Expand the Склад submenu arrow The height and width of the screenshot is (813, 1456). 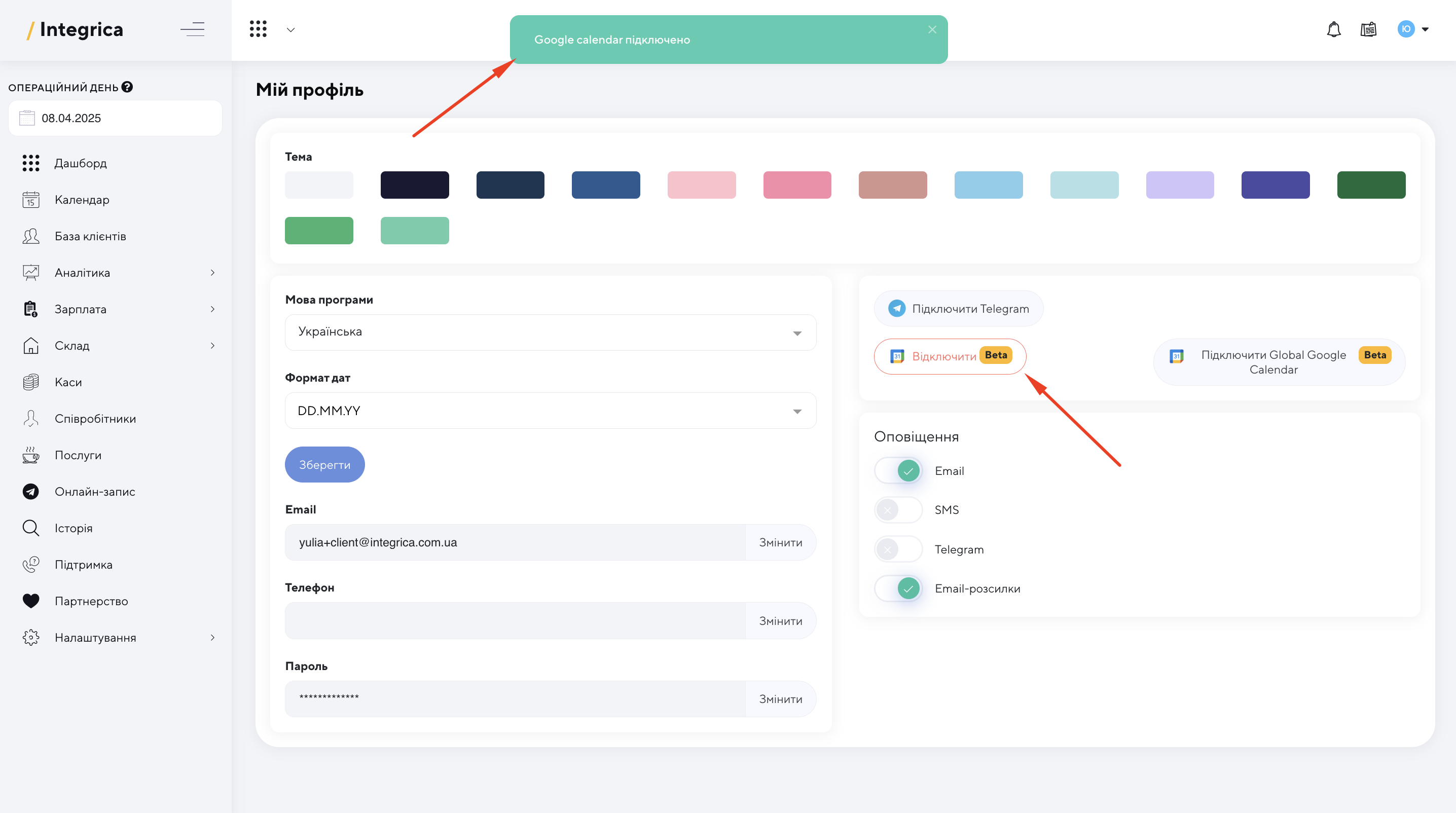tap(212, 346)
